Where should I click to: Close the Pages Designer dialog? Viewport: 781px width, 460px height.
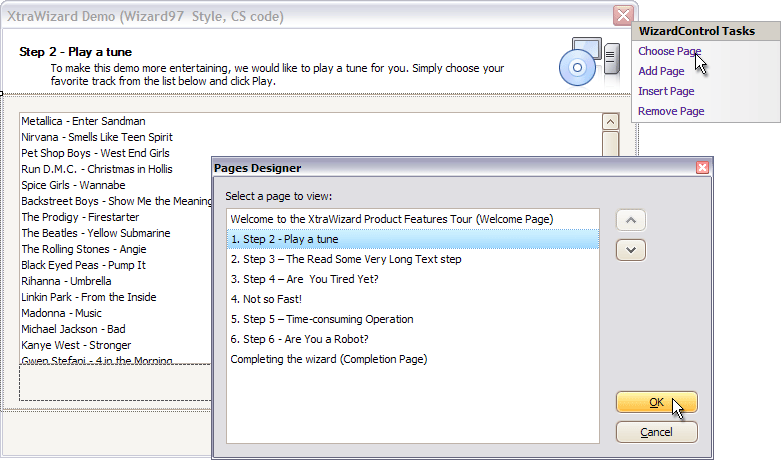[x=702, y=168]
